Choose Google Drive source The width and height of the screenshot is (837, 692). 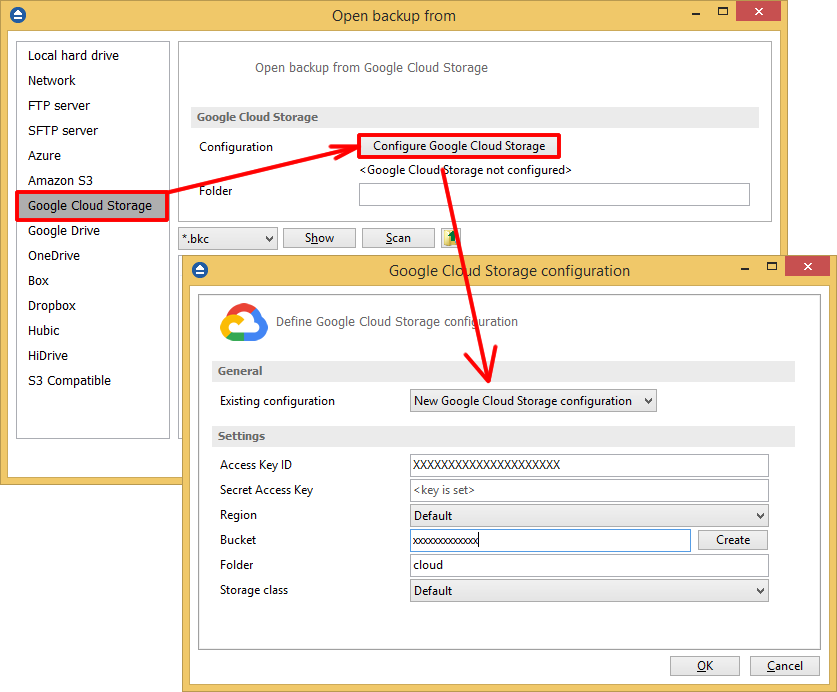point(64,231)
